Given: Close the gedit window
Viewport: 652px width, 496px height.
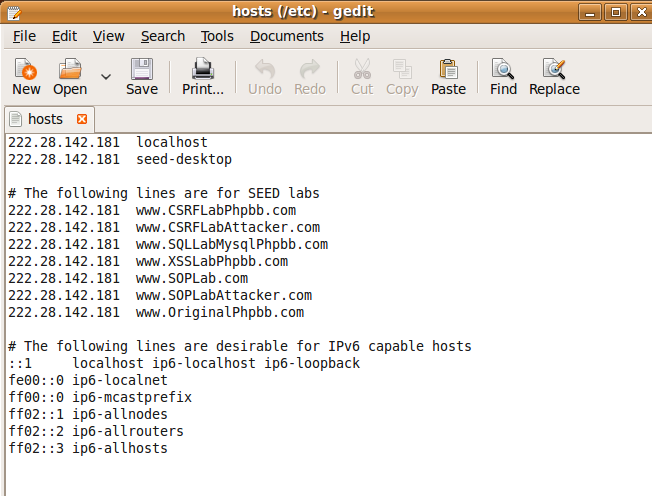Looking at the screenshot, I should click(x=642, y=12).
